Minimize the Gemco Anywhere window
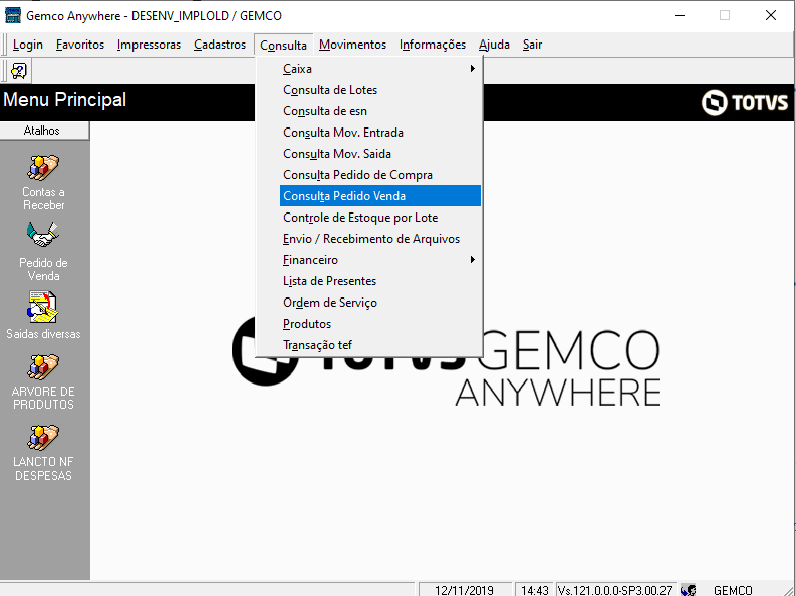Screen dimensions: 796x596 pyautogui.click(x=680, y=15)
